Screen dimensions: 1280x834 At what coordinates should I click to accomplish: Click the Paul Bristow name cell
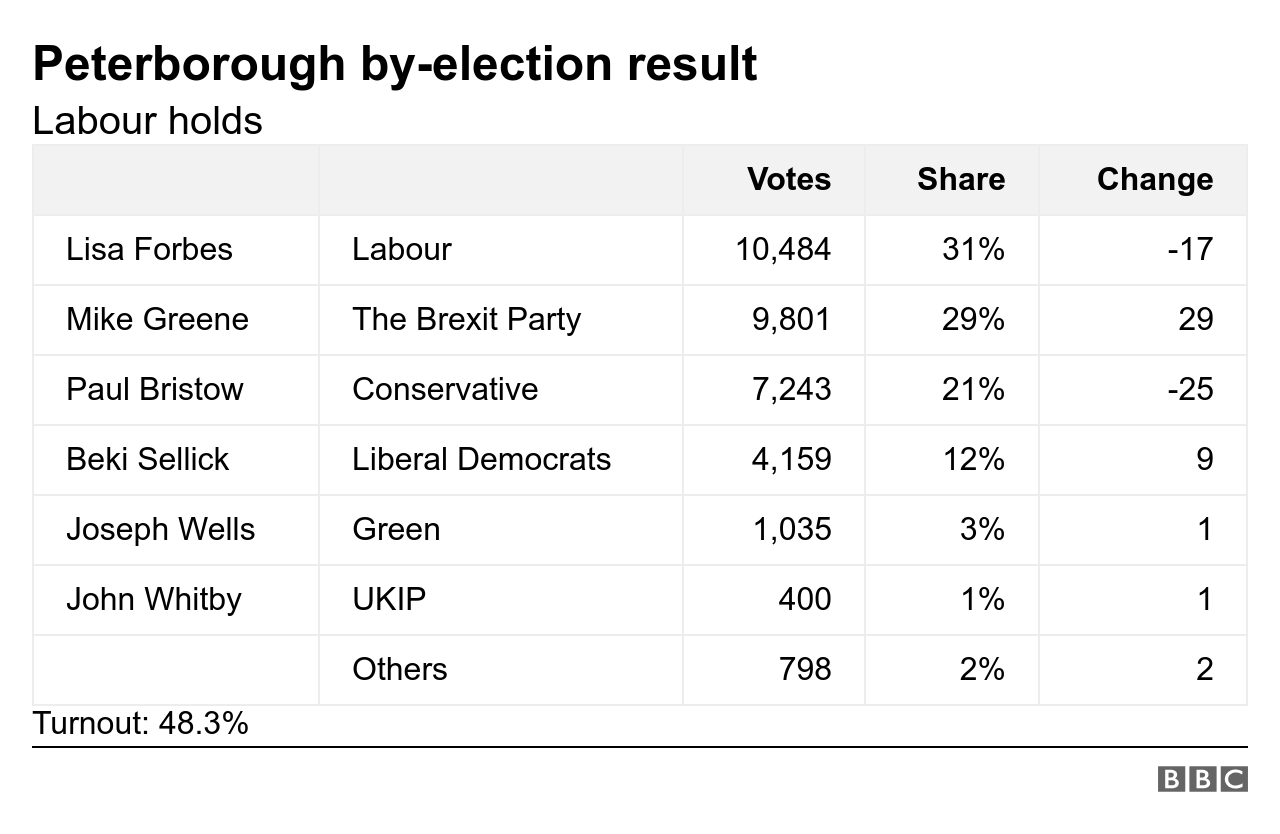click(x=155, y=389)
